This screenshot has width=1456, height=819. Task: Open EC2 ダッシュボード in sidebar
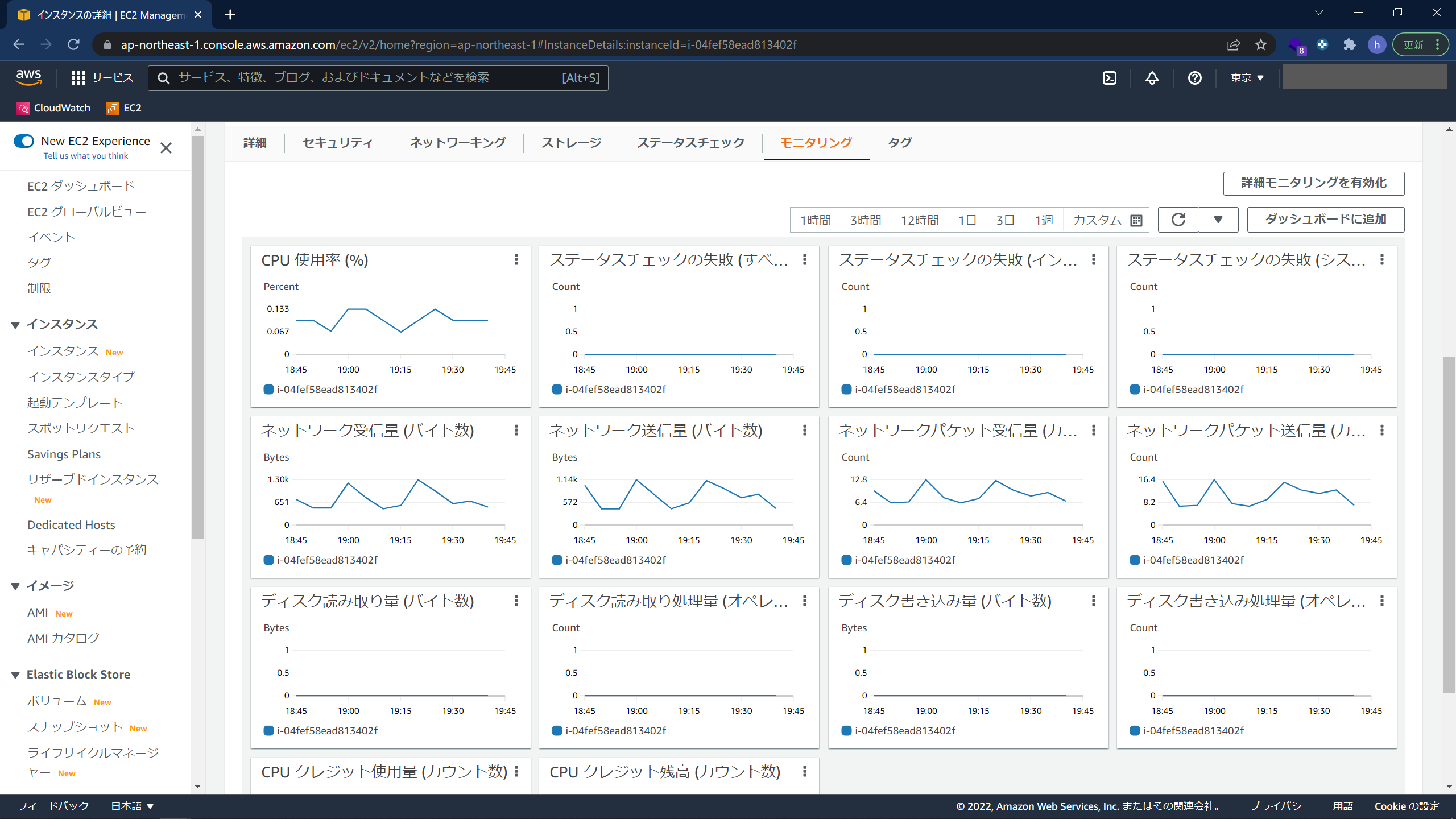coord(81,186)
